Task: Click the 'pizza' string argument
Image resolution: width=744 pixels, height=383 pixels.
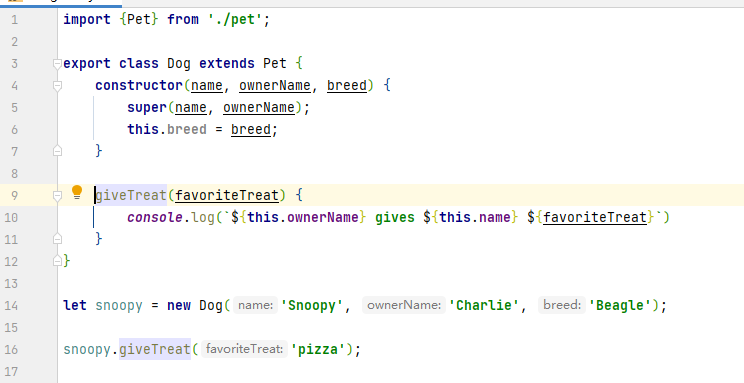Action: [x=317, y=349]
